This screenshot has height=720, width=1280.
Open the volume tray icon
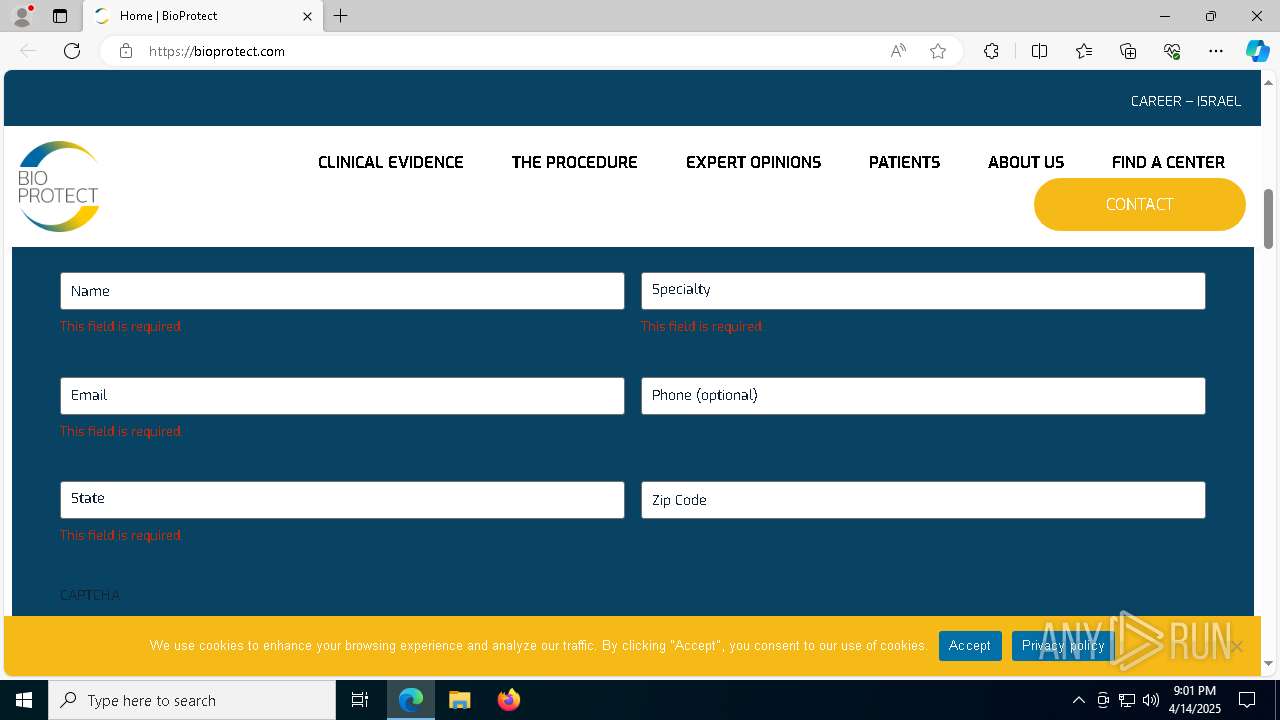[x=1151, y=700]
